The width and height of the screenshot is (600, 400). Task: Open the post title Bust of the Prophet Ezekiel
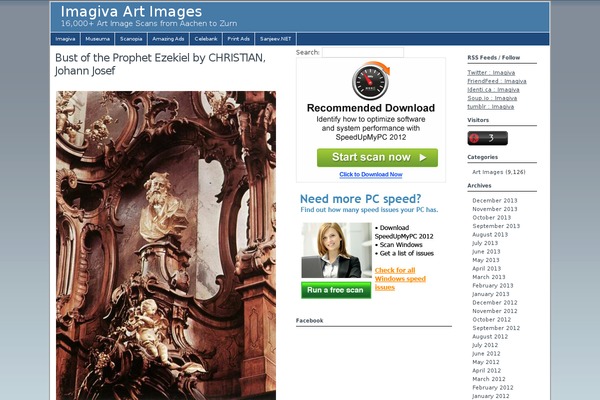160,64
